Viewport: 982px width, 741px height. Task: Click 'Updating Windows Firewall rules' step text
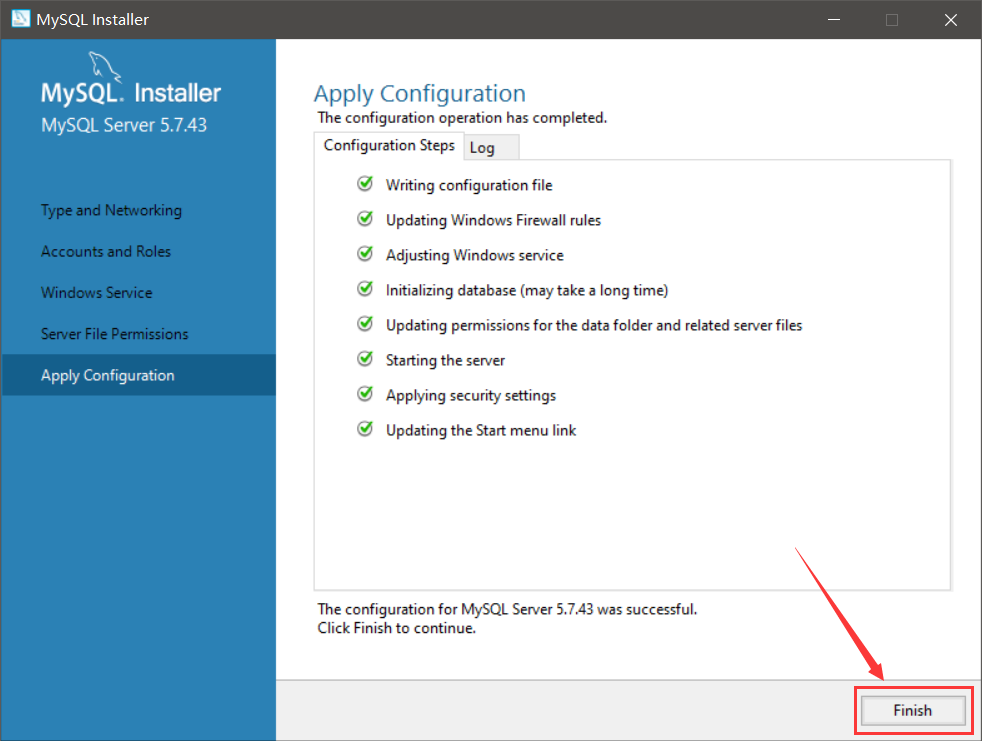point(494,220)
